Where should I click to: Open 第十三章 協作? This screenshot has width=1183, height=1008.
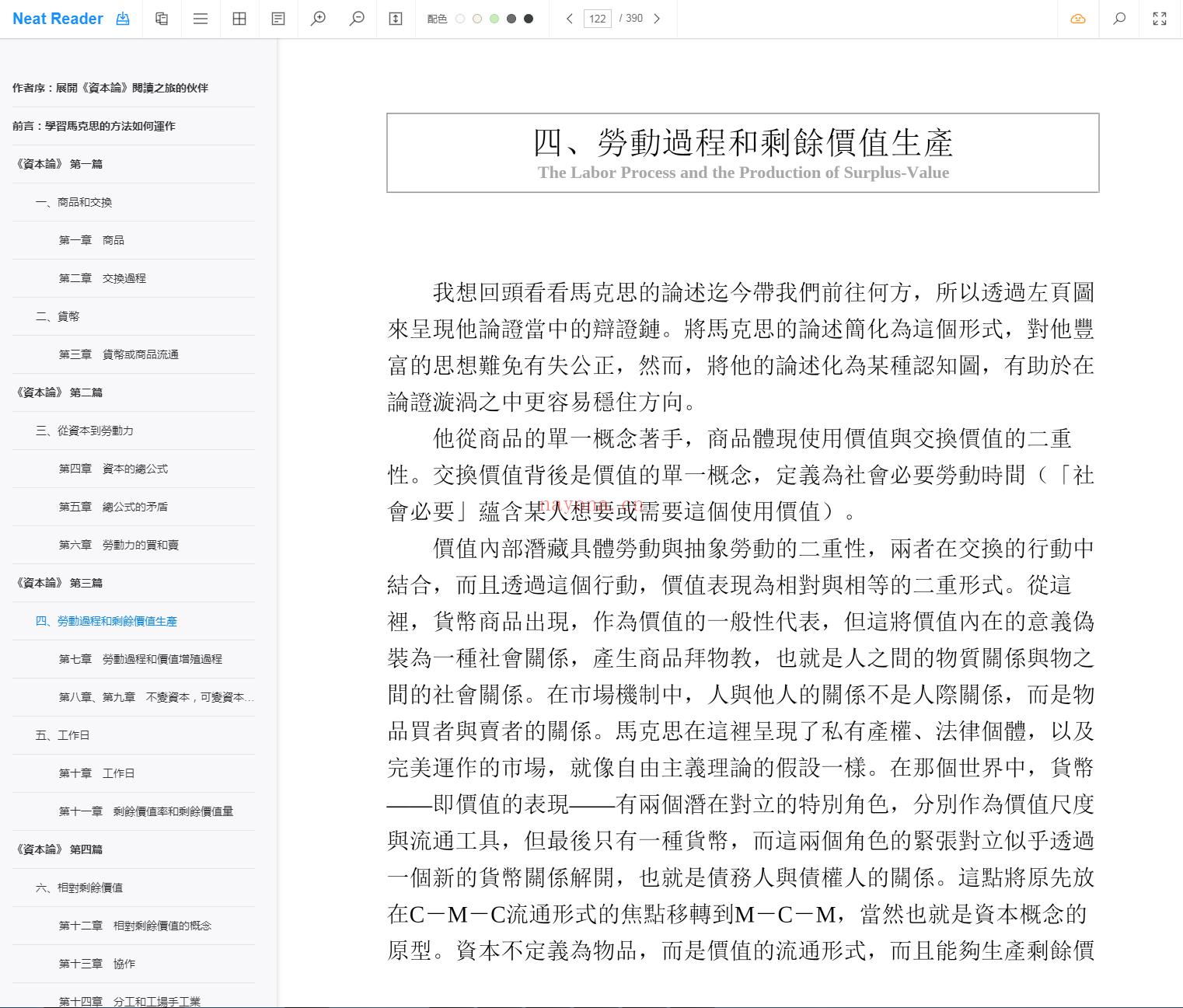(97, 964)
